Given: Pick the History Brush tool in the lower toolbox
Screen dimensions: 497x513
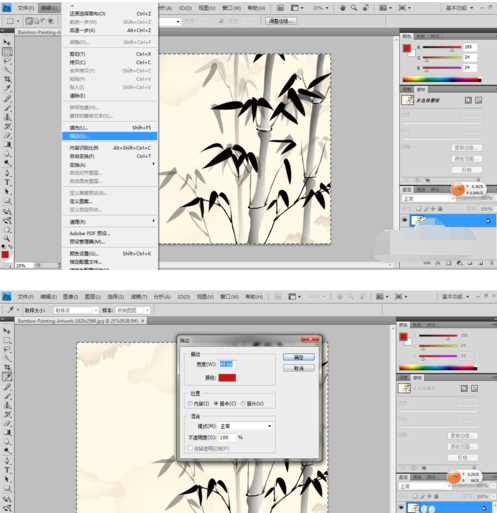Looking at the screenshot, I should click(7, 414).
